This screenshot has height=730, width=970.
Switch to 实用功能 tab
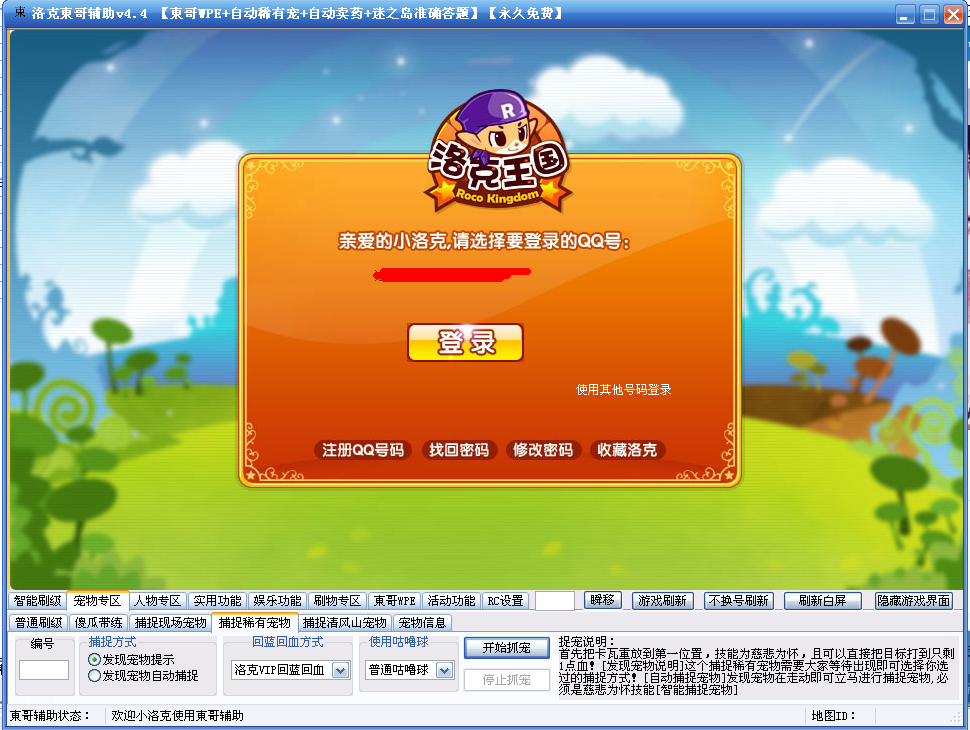(x=217, y=601)
